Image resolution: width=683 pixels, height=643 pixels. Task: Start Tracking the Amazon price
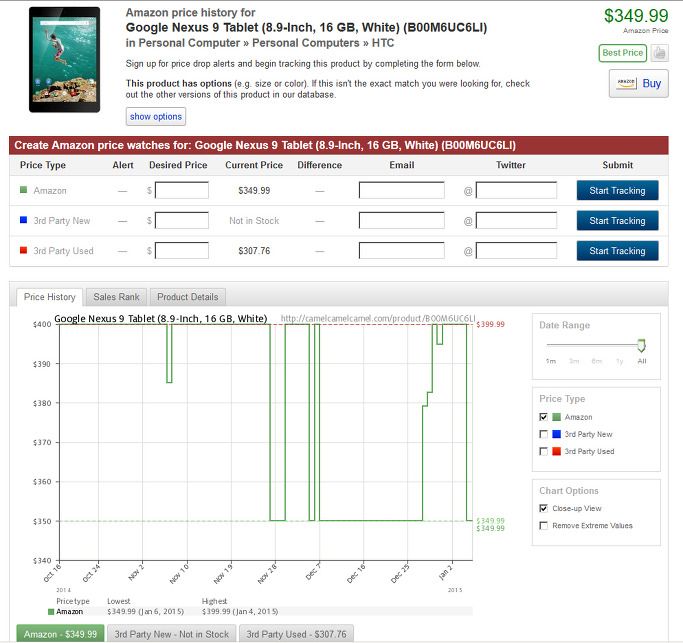617,190
